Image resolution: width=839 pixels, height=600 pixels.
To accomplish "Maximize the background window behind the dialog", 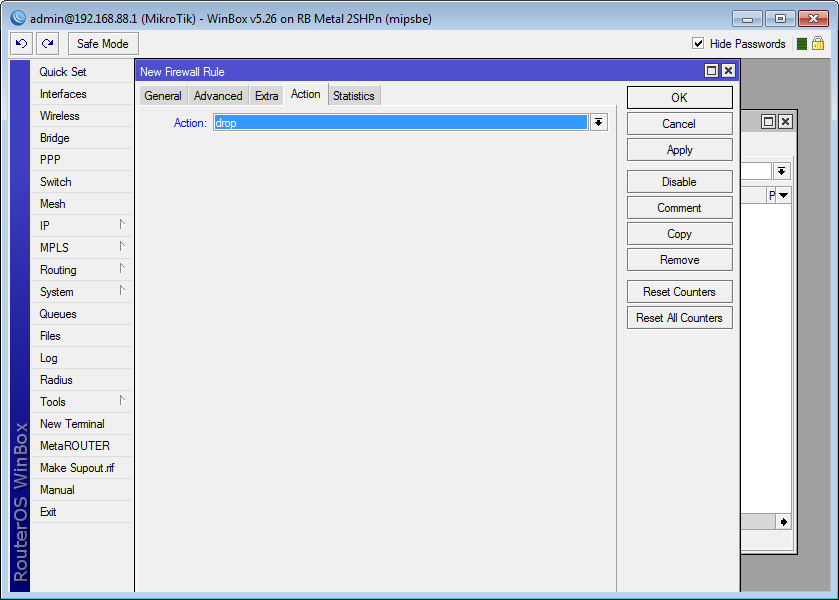I will [x=768, y=121].
